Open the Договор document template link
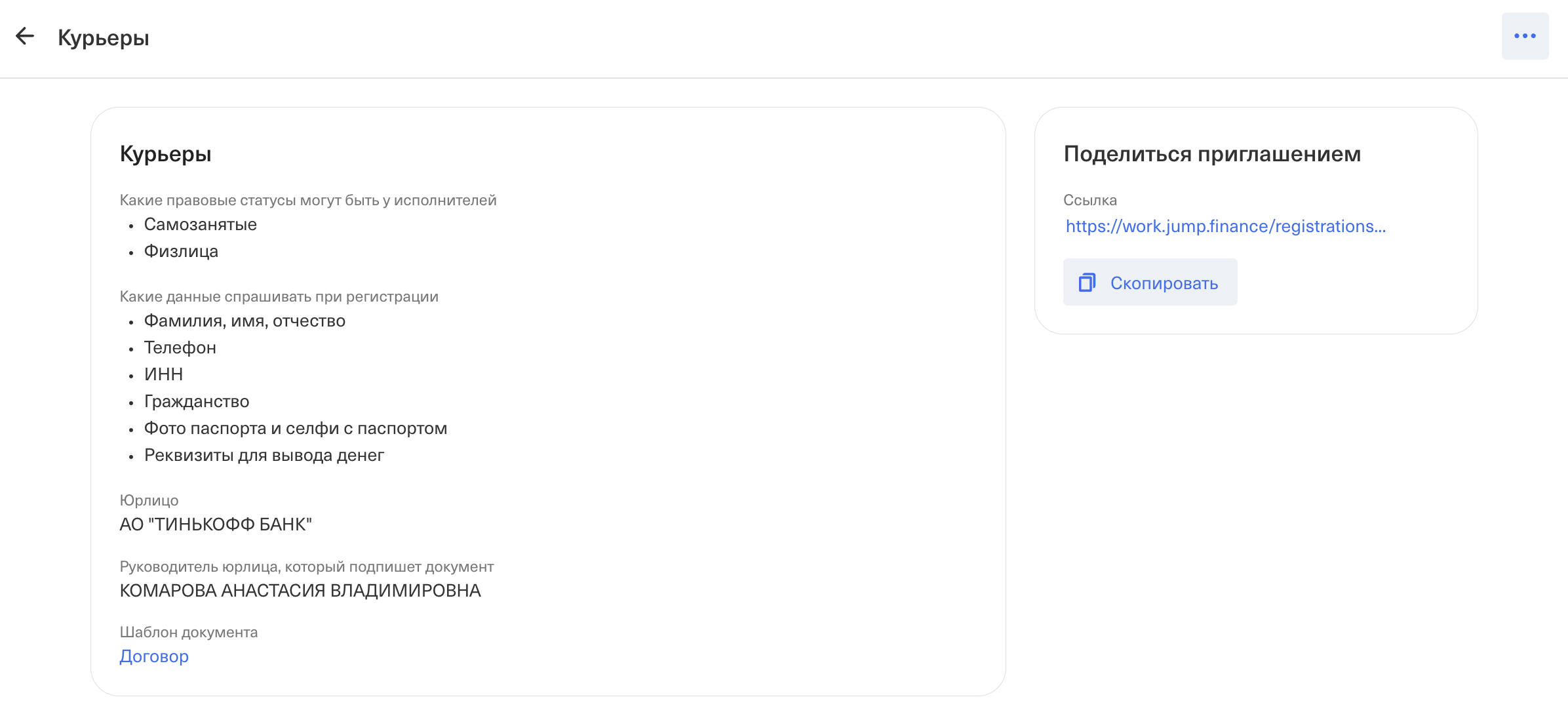1568x712 pixels. [154, 656]
